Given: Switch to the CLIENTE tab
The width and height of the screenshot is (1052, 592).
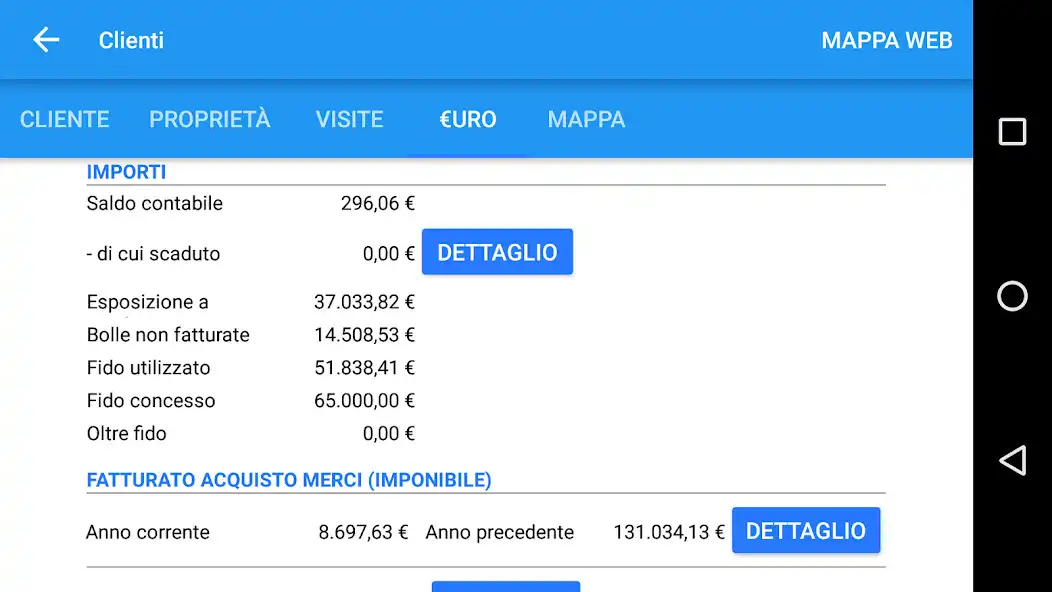Looking at the screenshot, I should pyautogui.click(x=64, y=119).
